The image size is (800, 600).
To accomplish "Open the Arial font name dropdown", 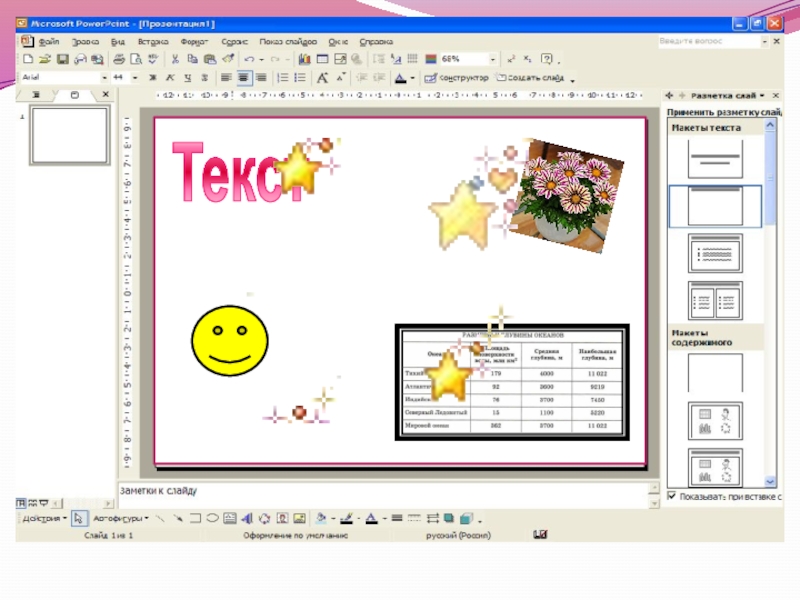I will [x=103, y=77].
